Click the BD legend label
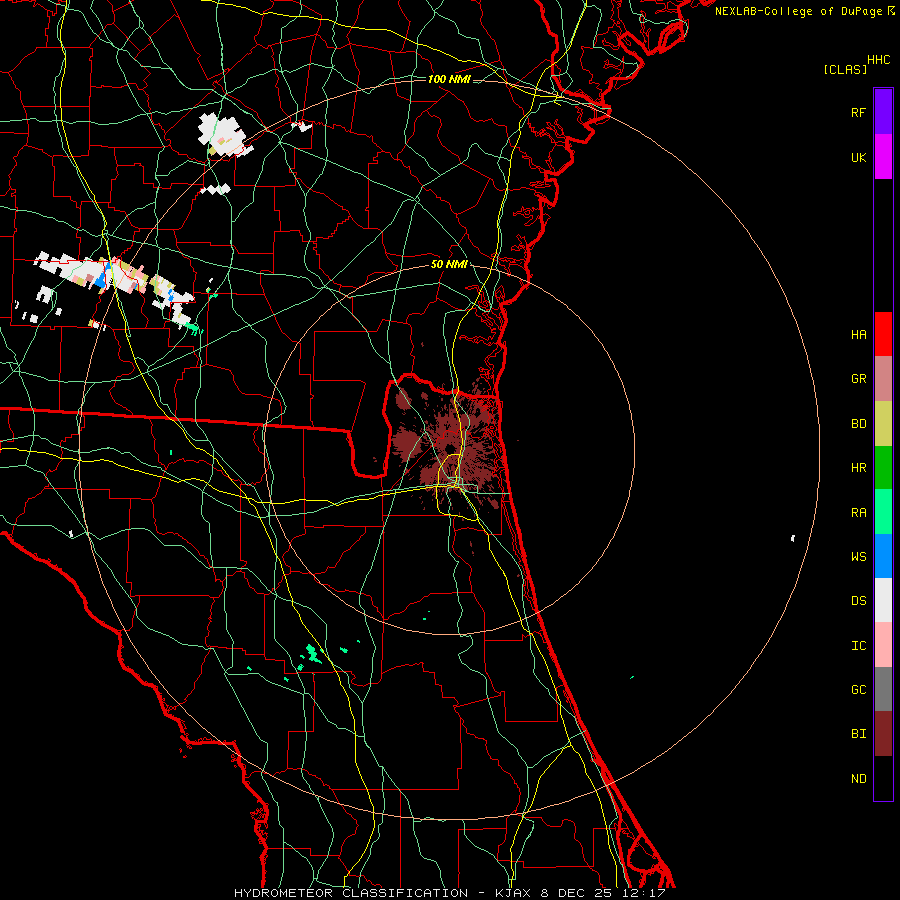900x900 pixels. (x=858, y=424)
